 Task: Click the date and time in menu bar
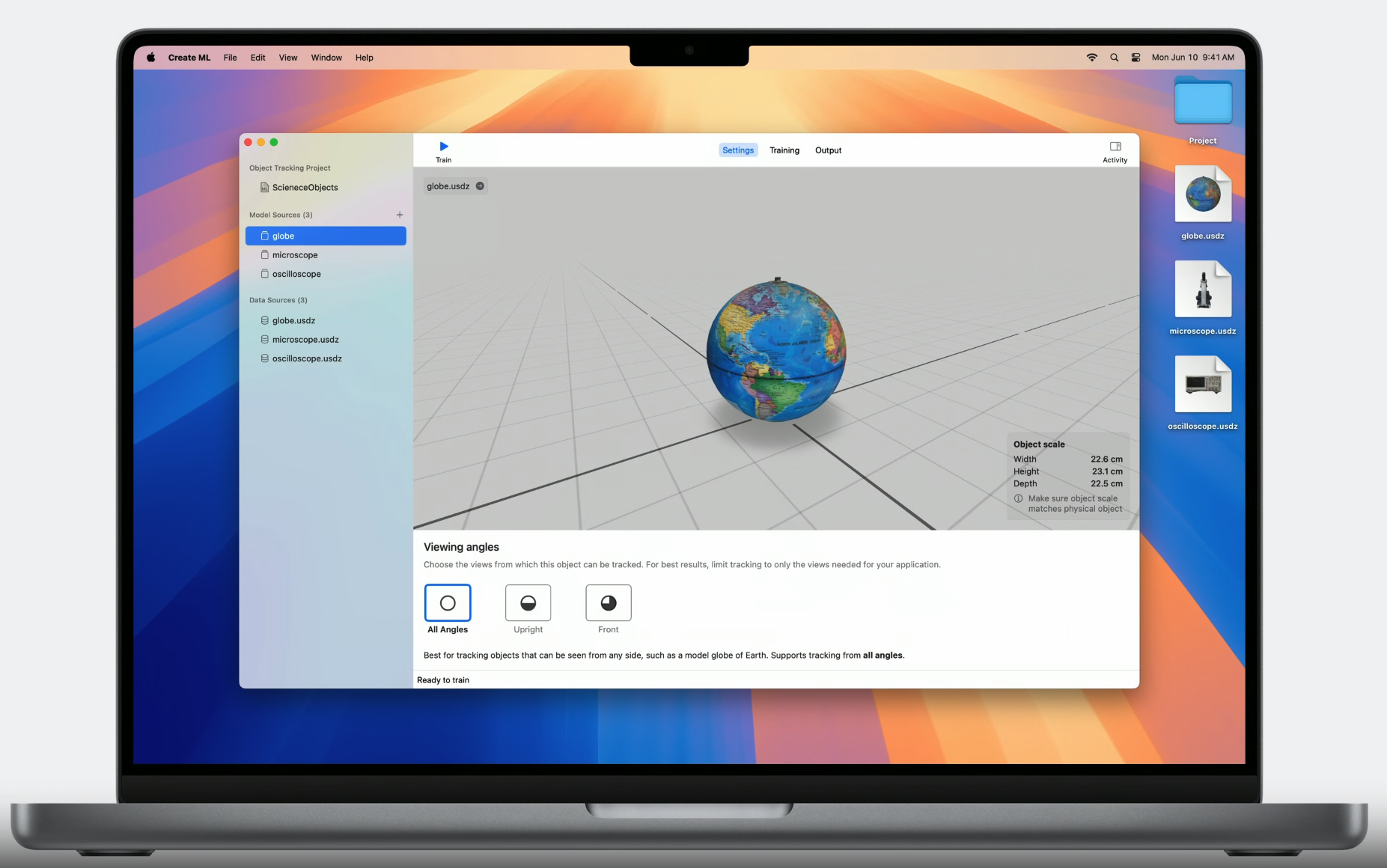pos(1193,58)
